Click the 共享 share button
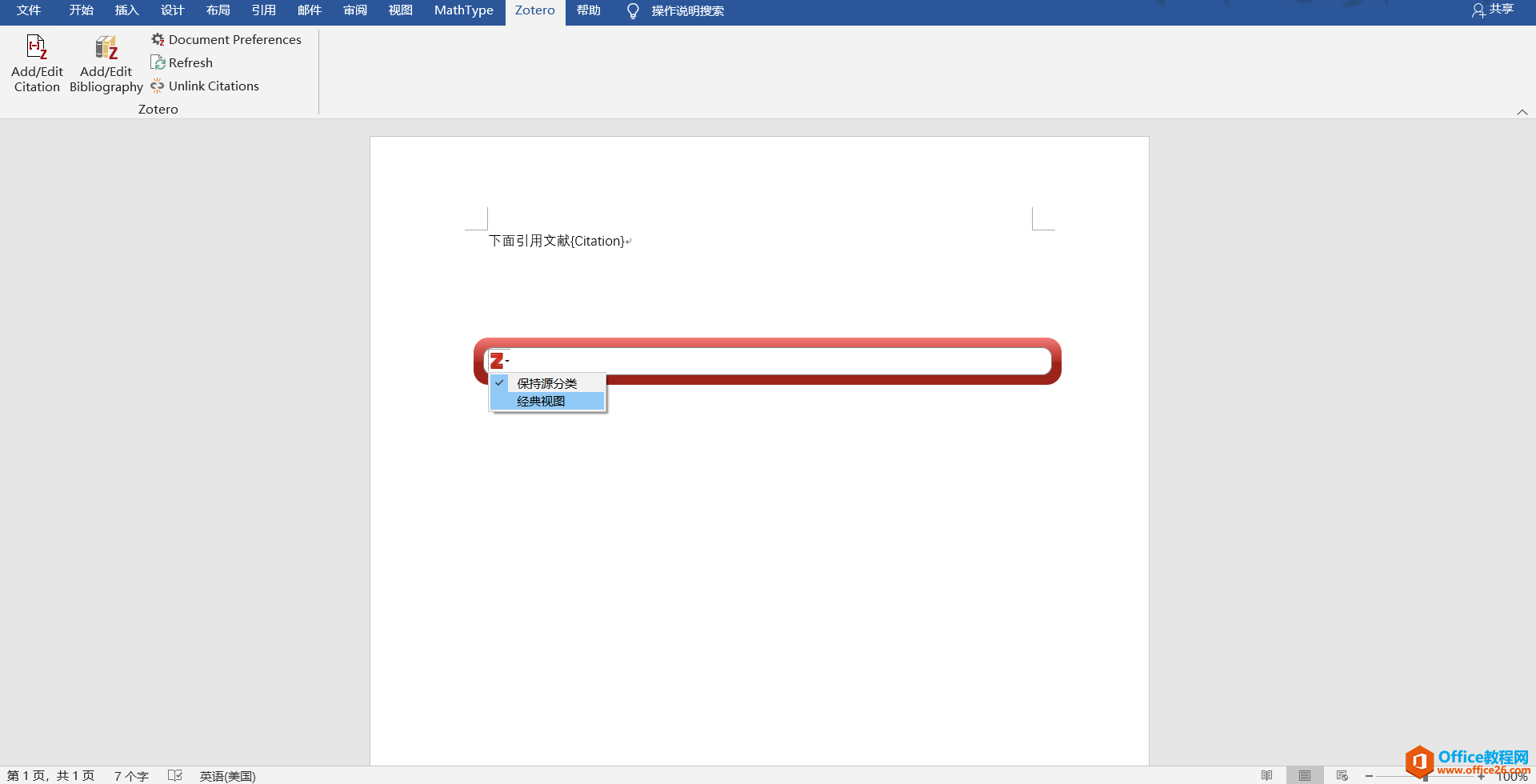Viewport: 1536px width, 784px height. click(1493, 10)
